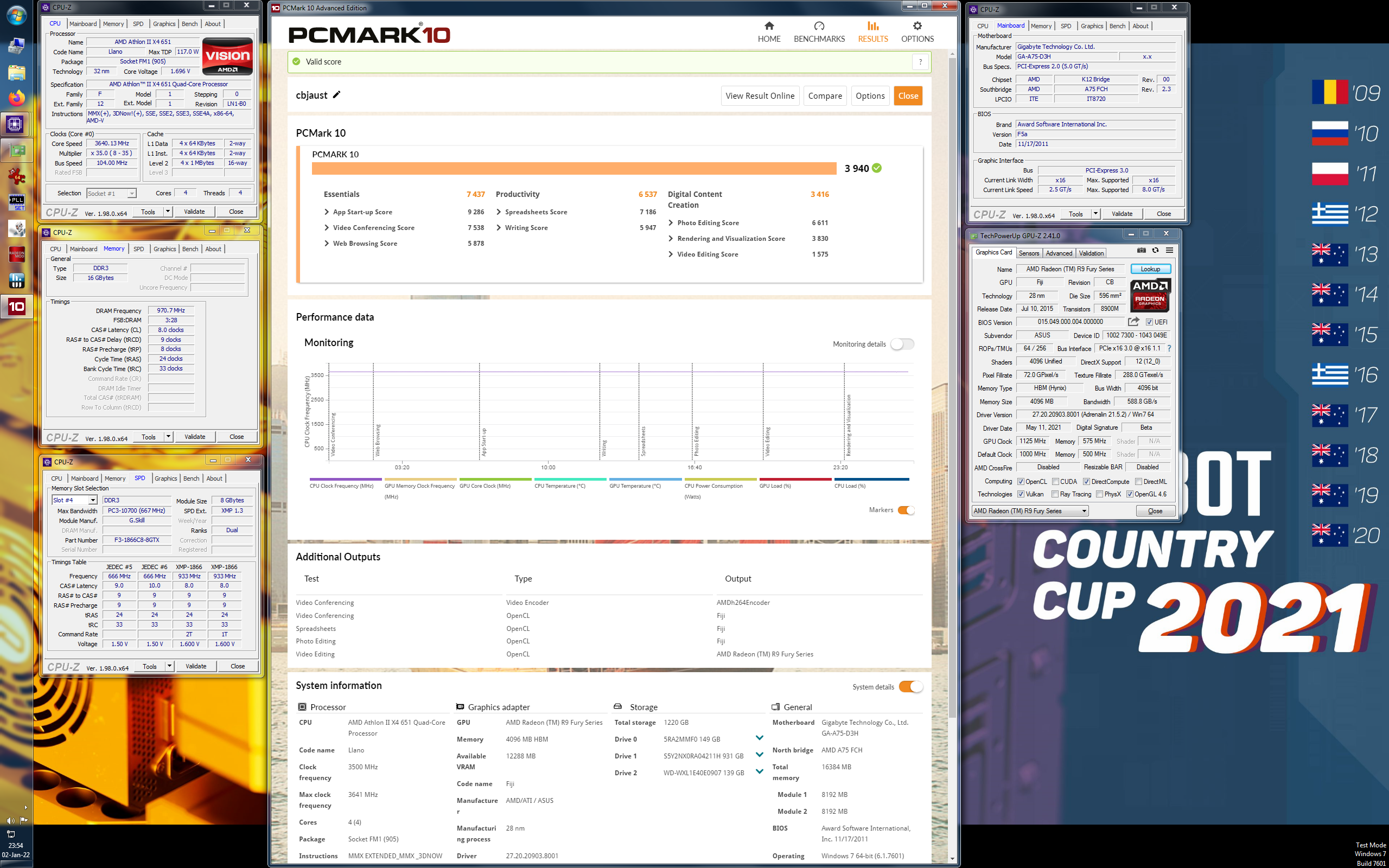Toggle the Ray Tracing checkbox in GPU-Z

click(1055, 494)
